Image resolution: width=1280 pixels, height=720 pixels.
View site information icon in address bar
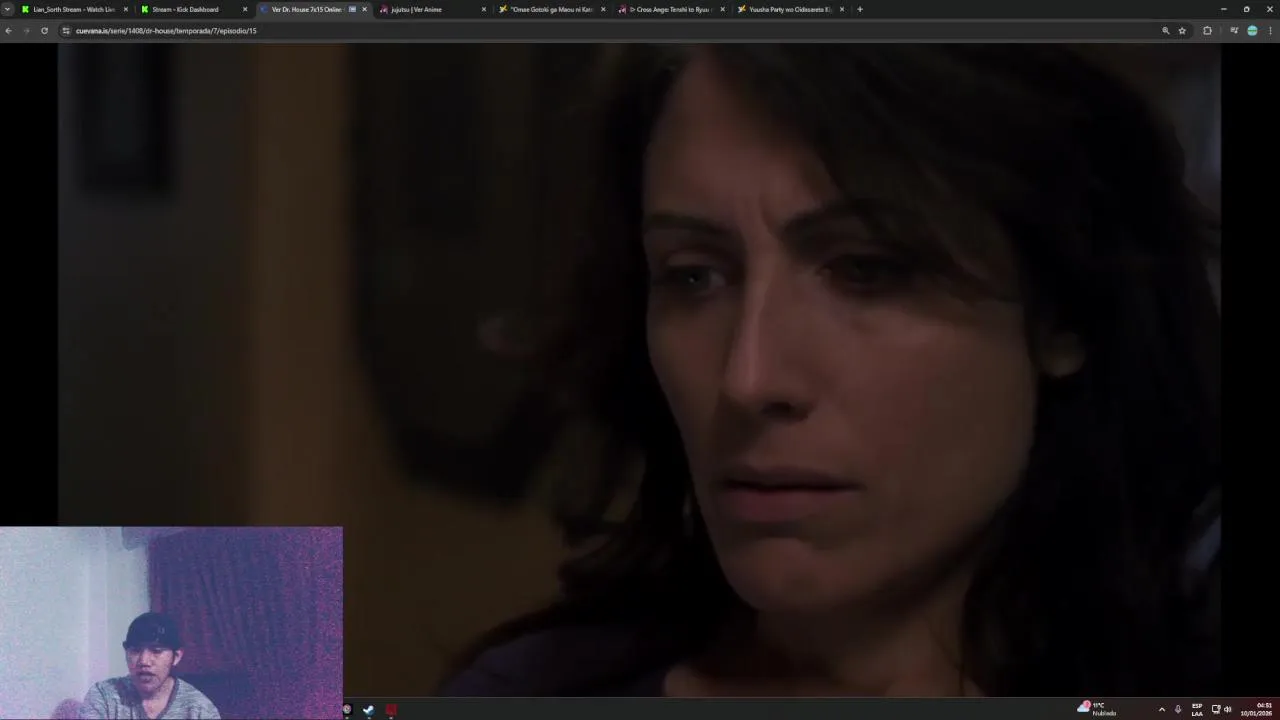[x=66, y=31]
